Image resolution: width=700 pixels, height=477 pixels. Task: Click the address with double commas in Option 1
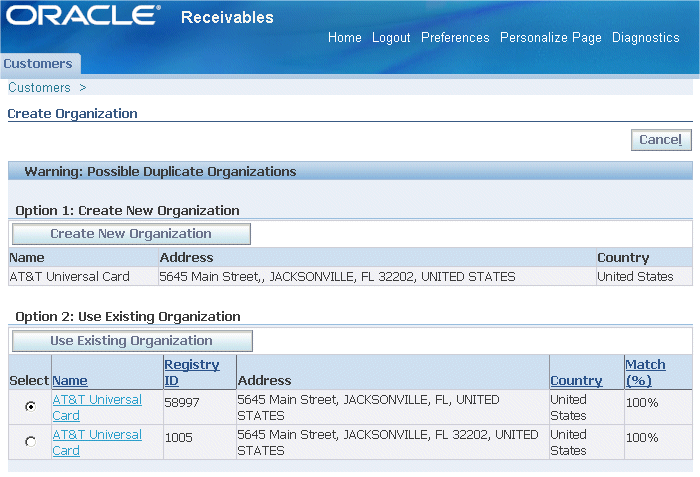tap(338, 276)
